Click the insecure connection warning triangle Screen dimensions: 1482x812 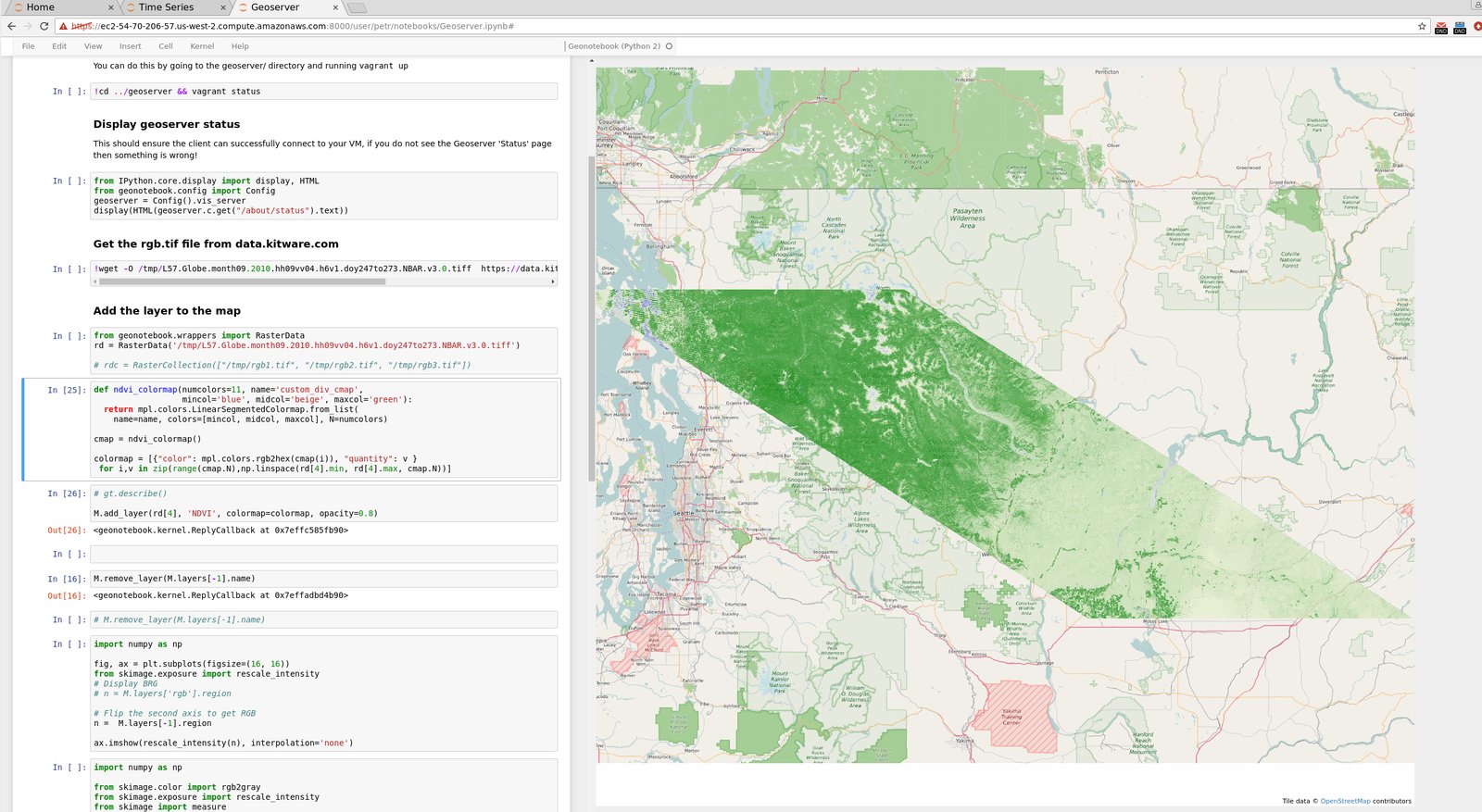(63, 26)
